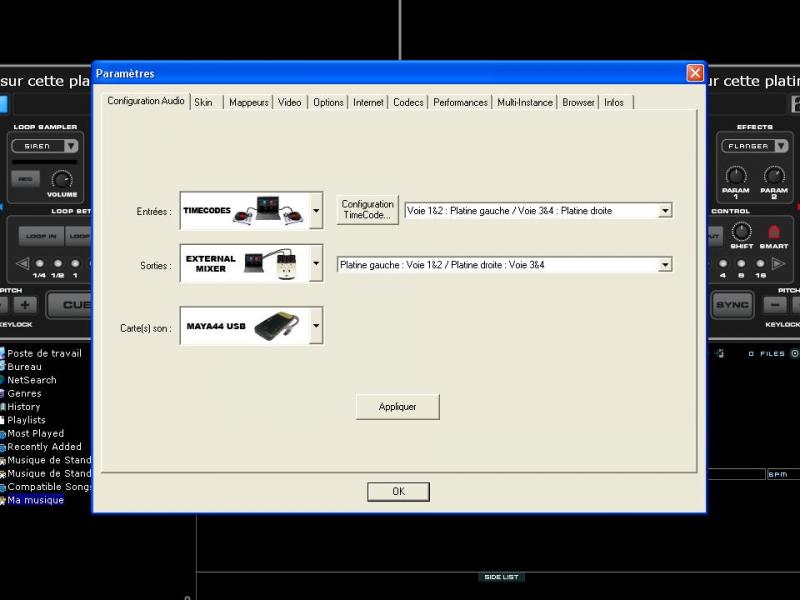This screenshot has height=600, width=800.
Task: Click the effects PARAM 1 knob
Action: tap(736, 176)
